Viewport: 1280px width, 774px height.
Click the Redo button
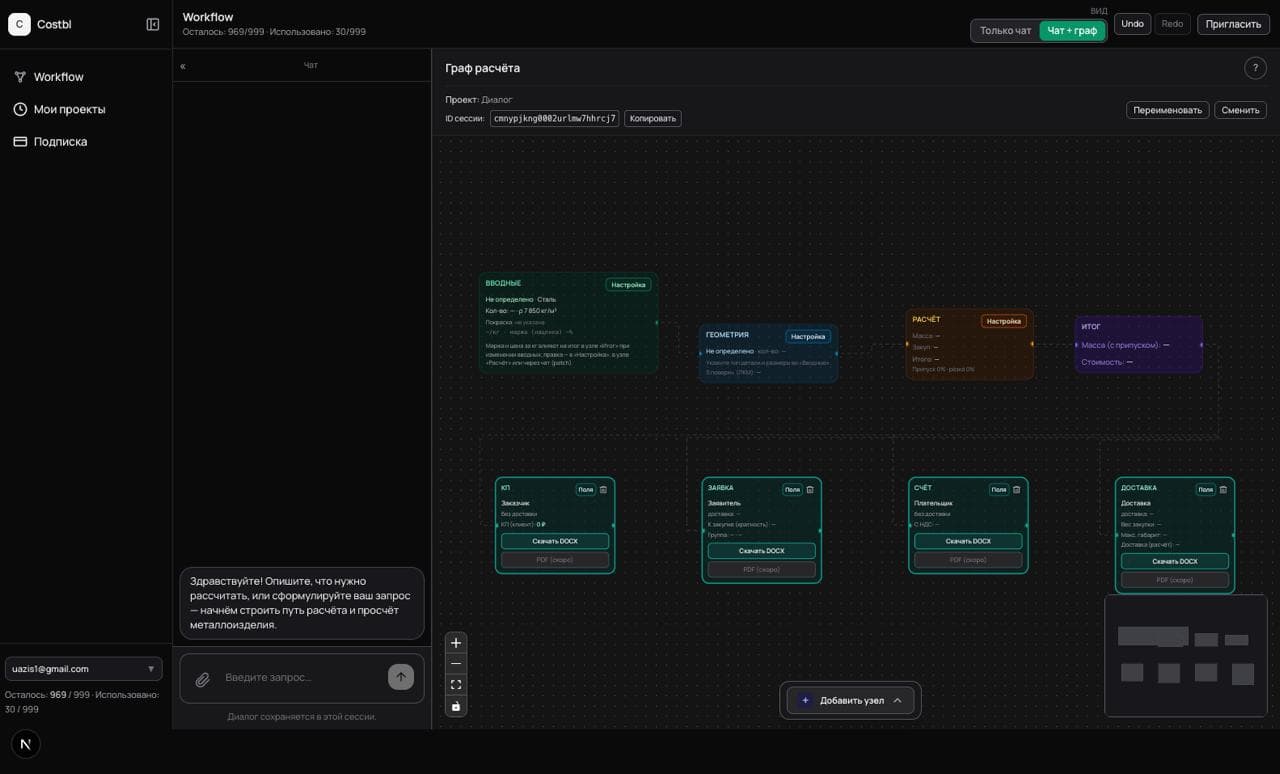[1172, 24]
